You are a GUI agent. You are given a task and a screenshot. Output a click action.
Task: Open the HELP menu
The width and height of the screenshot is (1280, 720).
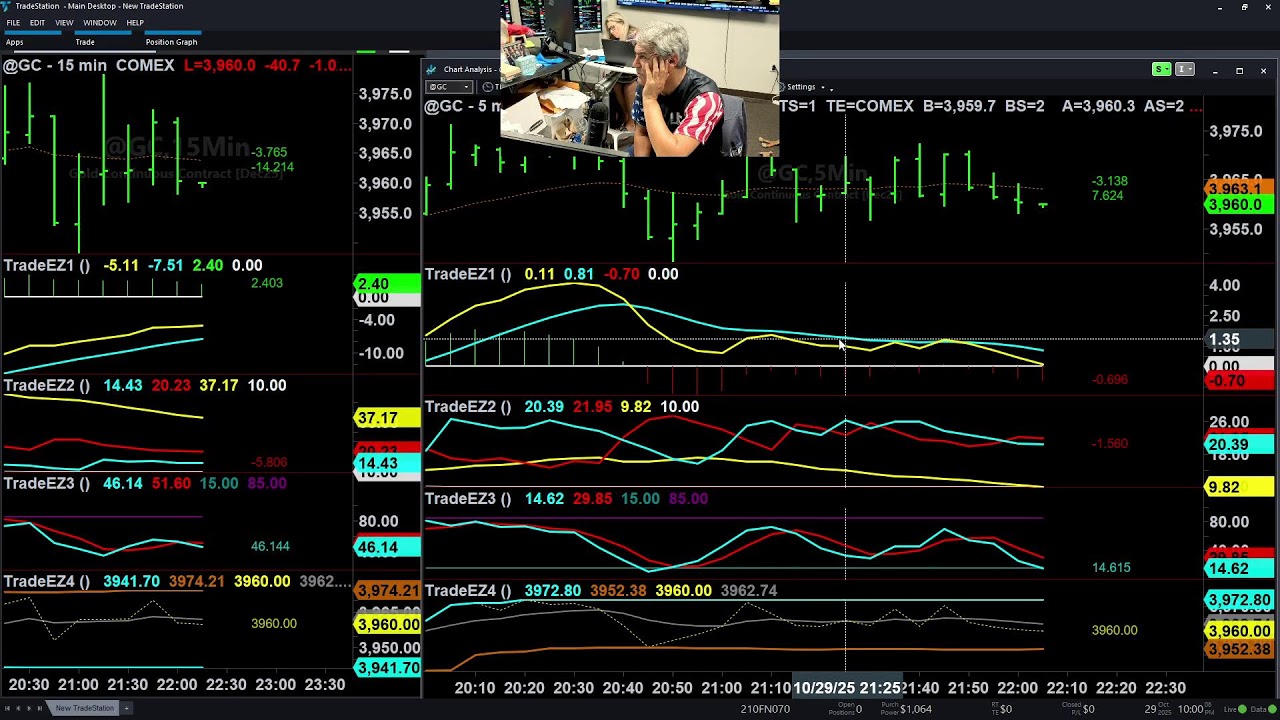135,22
